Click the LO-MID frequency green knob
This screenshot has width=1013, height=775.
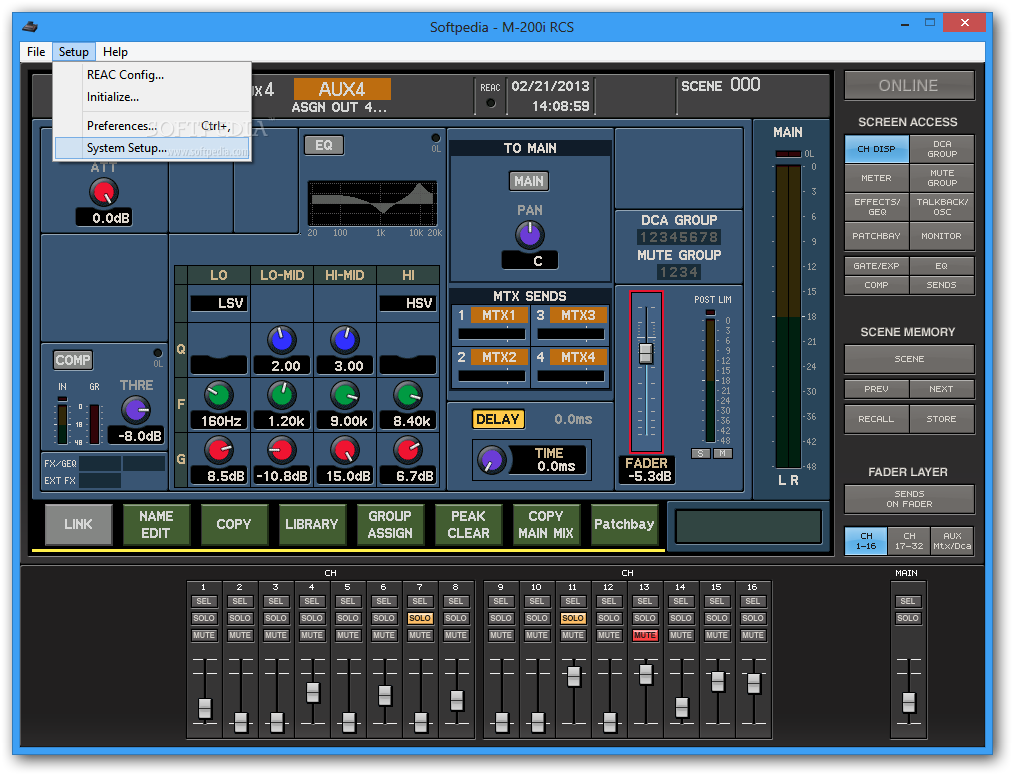[x=282, y=395]
